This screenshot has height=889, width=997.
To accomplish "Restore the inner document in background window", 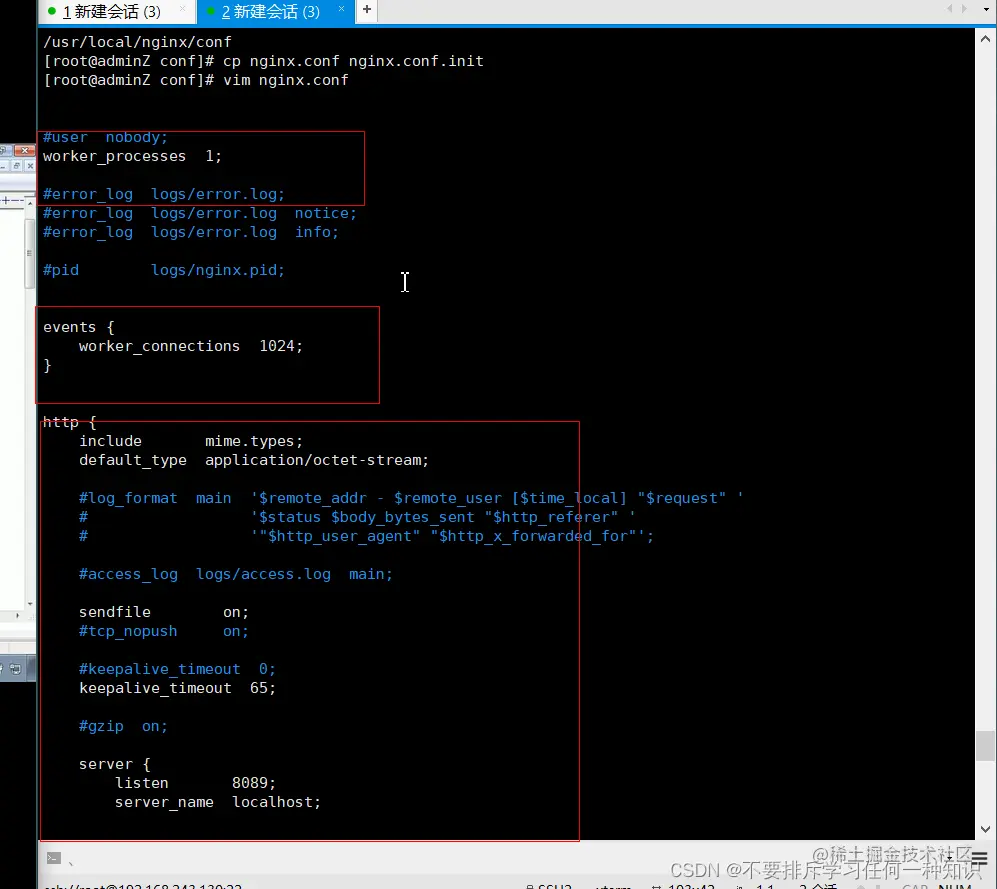I will tap(17, 166).
